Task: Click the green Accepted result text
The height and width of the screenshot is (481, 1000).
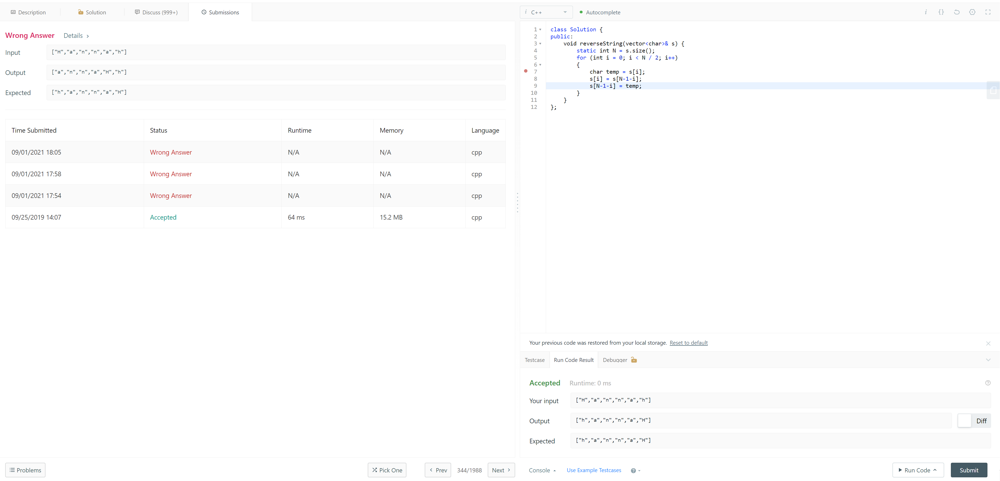Action: pos(545,383)
